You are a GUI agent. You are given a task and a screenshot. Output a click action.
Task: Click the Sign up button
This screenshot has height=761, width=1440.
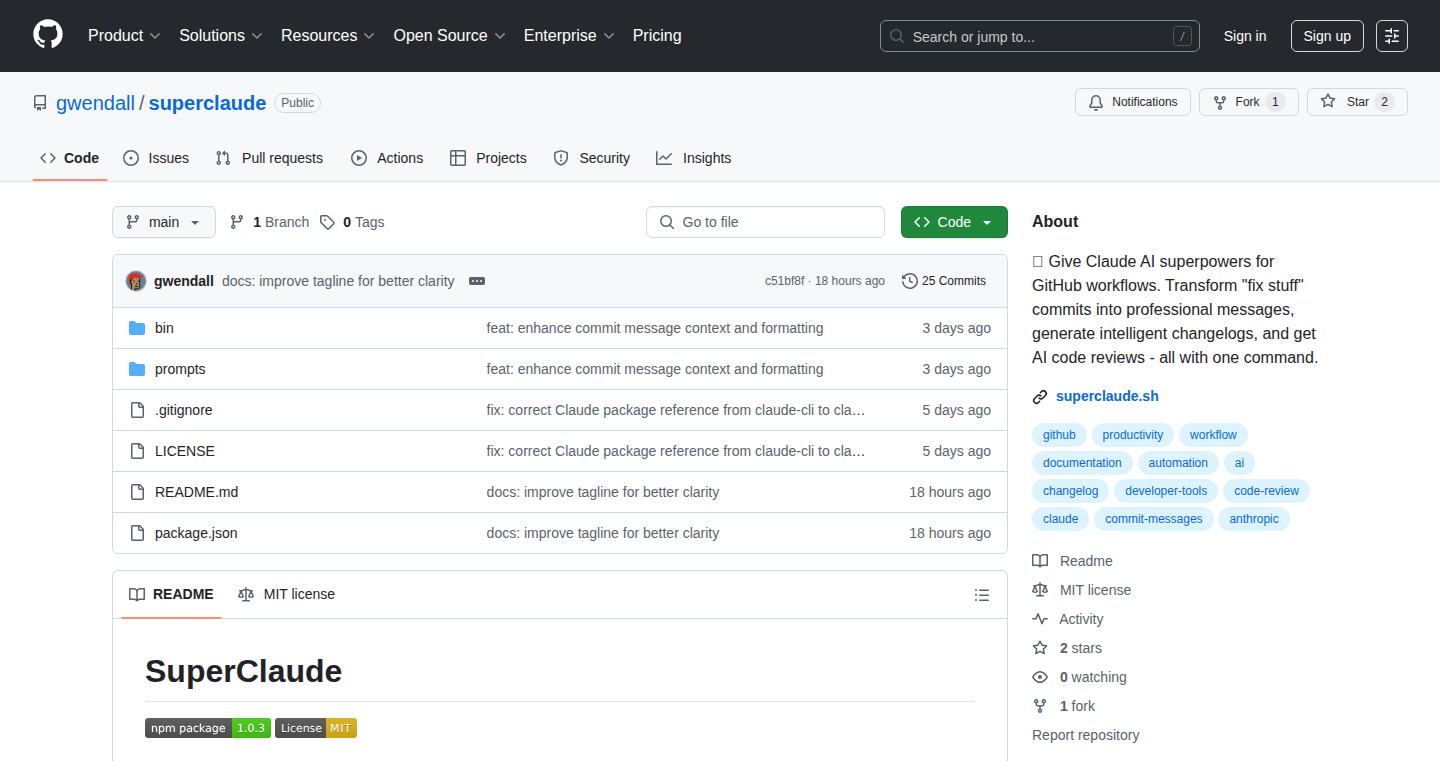tap(1327, 36)
